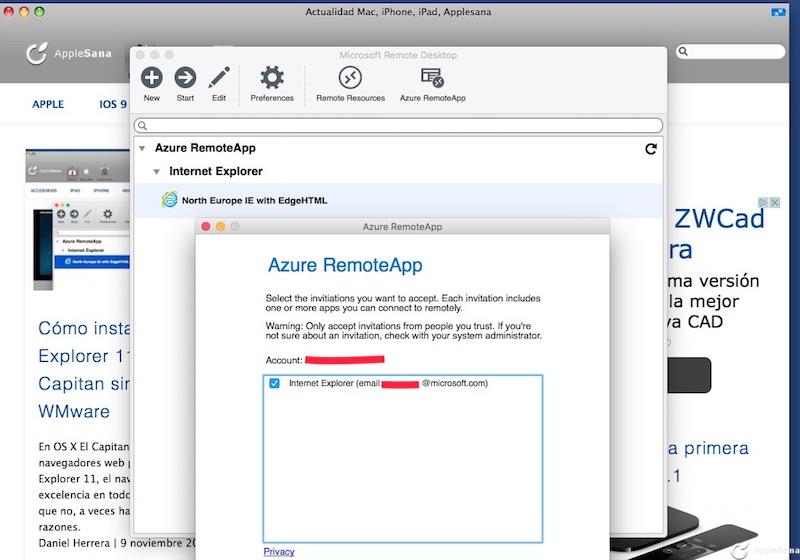Open the Cómo instalar article headline

[84, 369]
